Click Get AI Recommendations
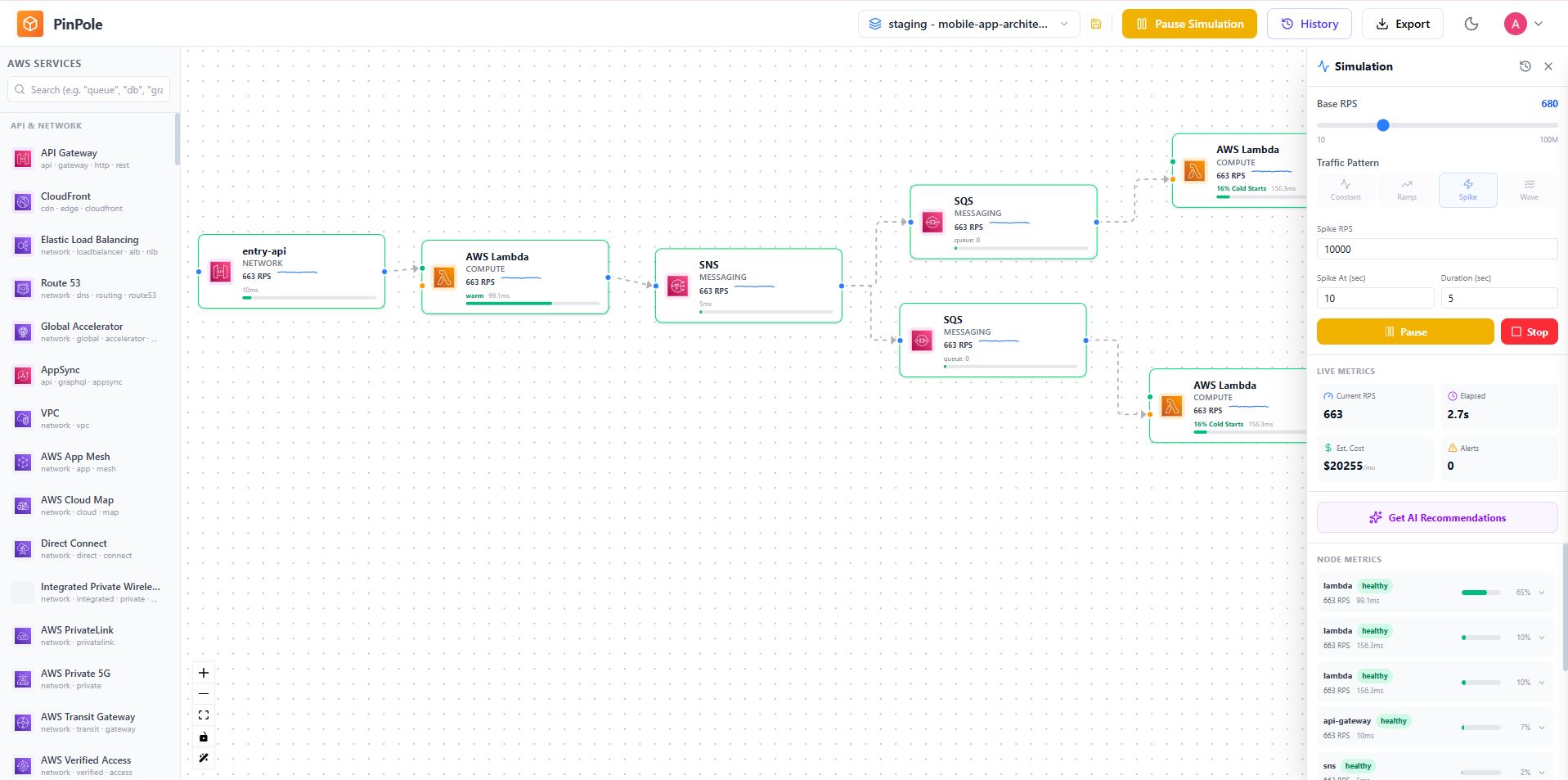Screen dimensions: 1568x780 pos(1436,517)
